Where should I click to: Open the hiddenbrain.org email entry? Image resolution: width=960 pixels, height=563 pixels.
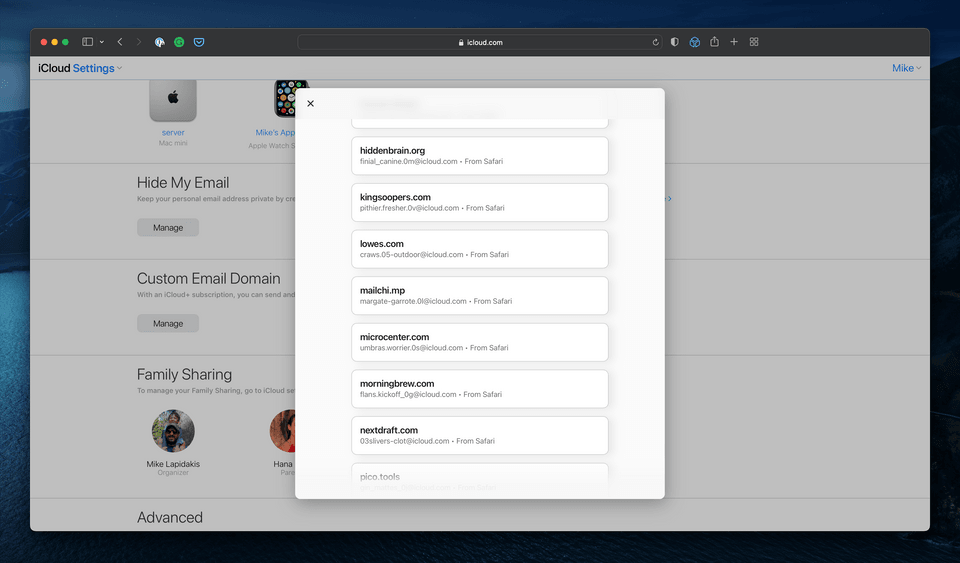point(480,155)
